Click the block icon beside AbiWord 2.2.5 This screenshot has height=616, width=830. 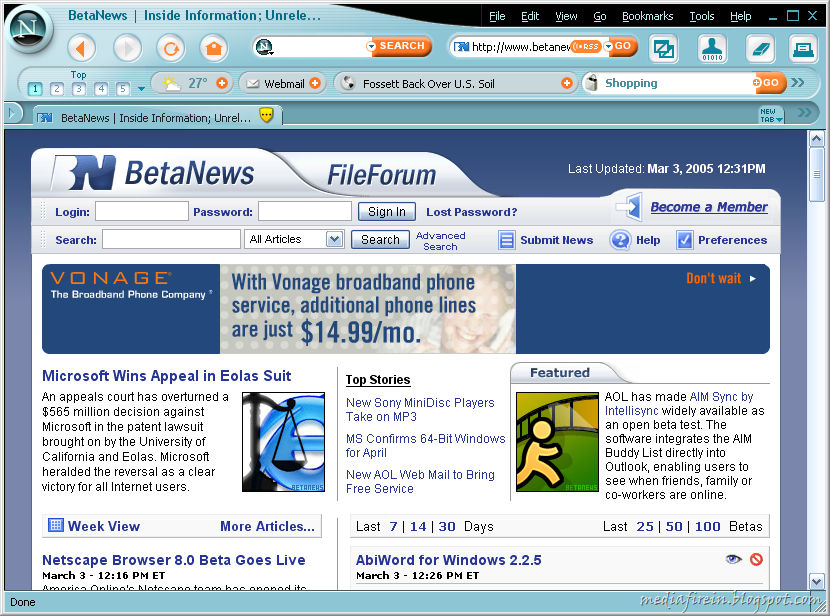(757, 559)
